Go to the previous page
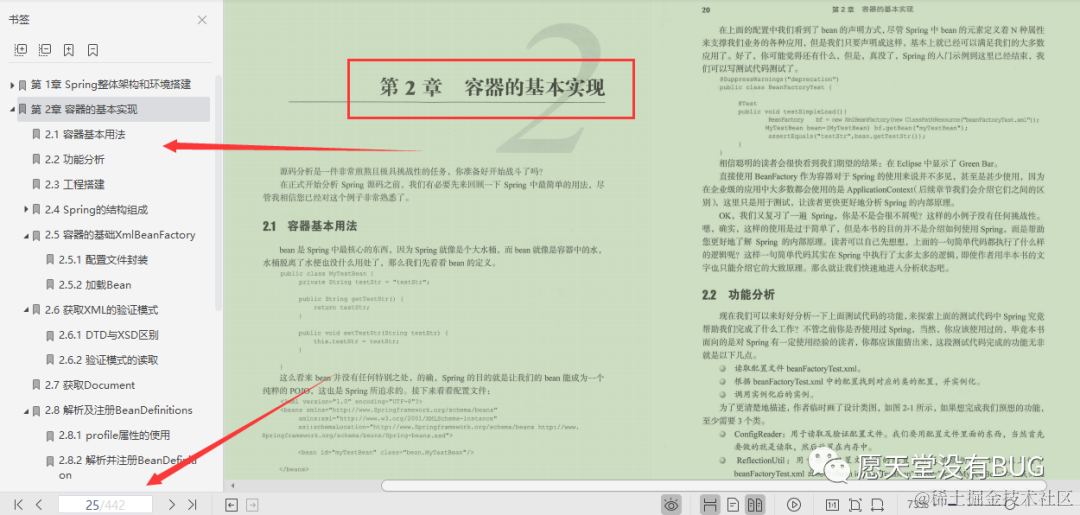This screenshot has width=1080, height=515. point(39,505)
